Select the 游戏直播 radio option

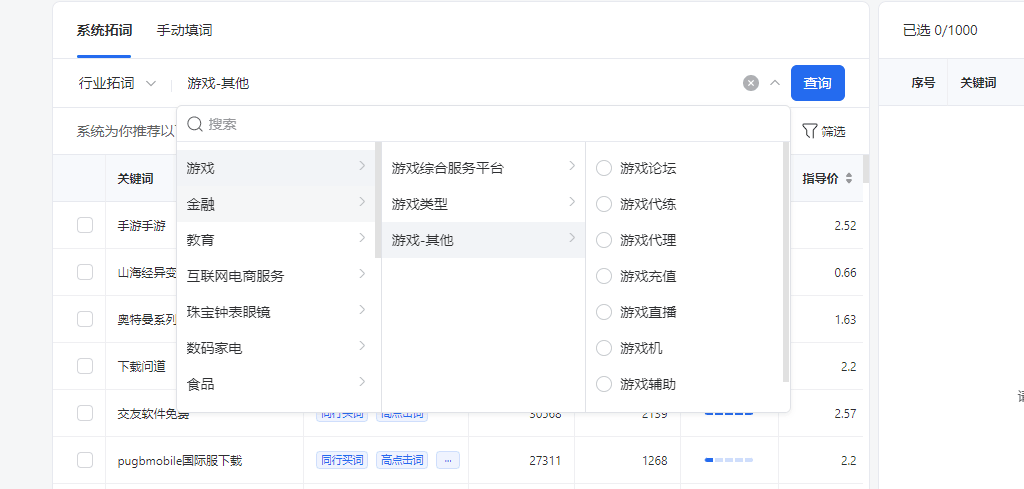coord(604,312)
